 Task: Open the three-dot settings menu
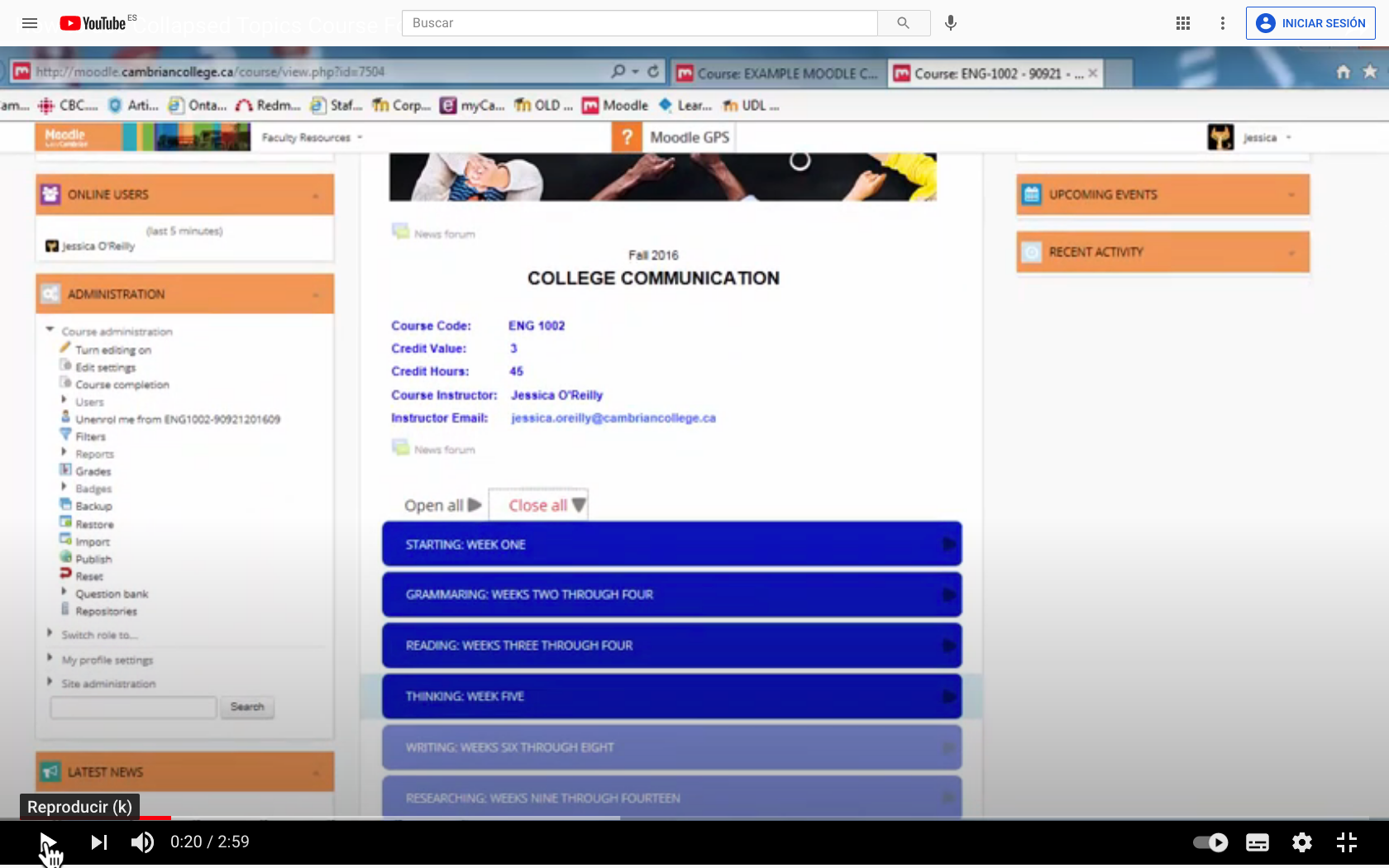[x=1223, y=23]
